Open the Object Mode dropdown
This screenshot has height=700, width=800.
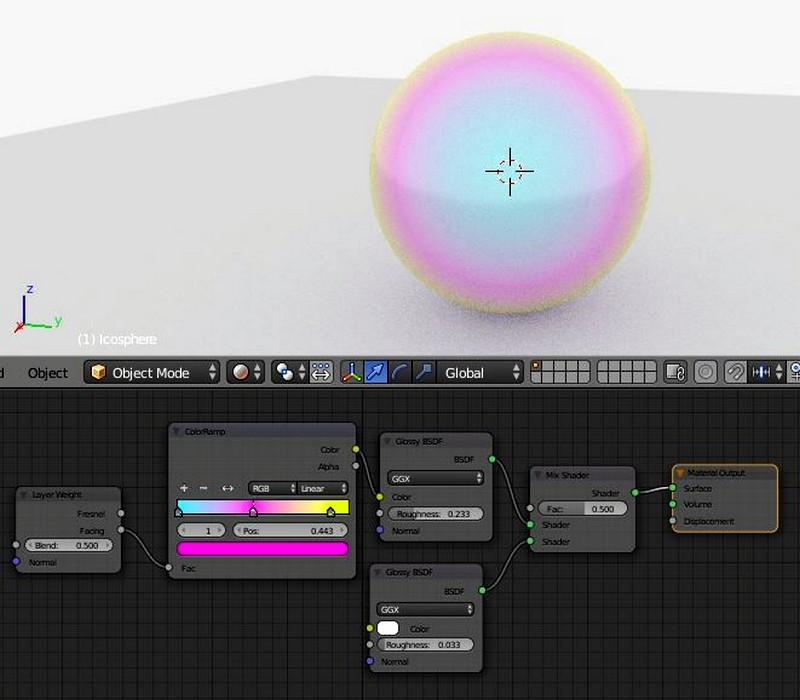(x=153, y=372)
